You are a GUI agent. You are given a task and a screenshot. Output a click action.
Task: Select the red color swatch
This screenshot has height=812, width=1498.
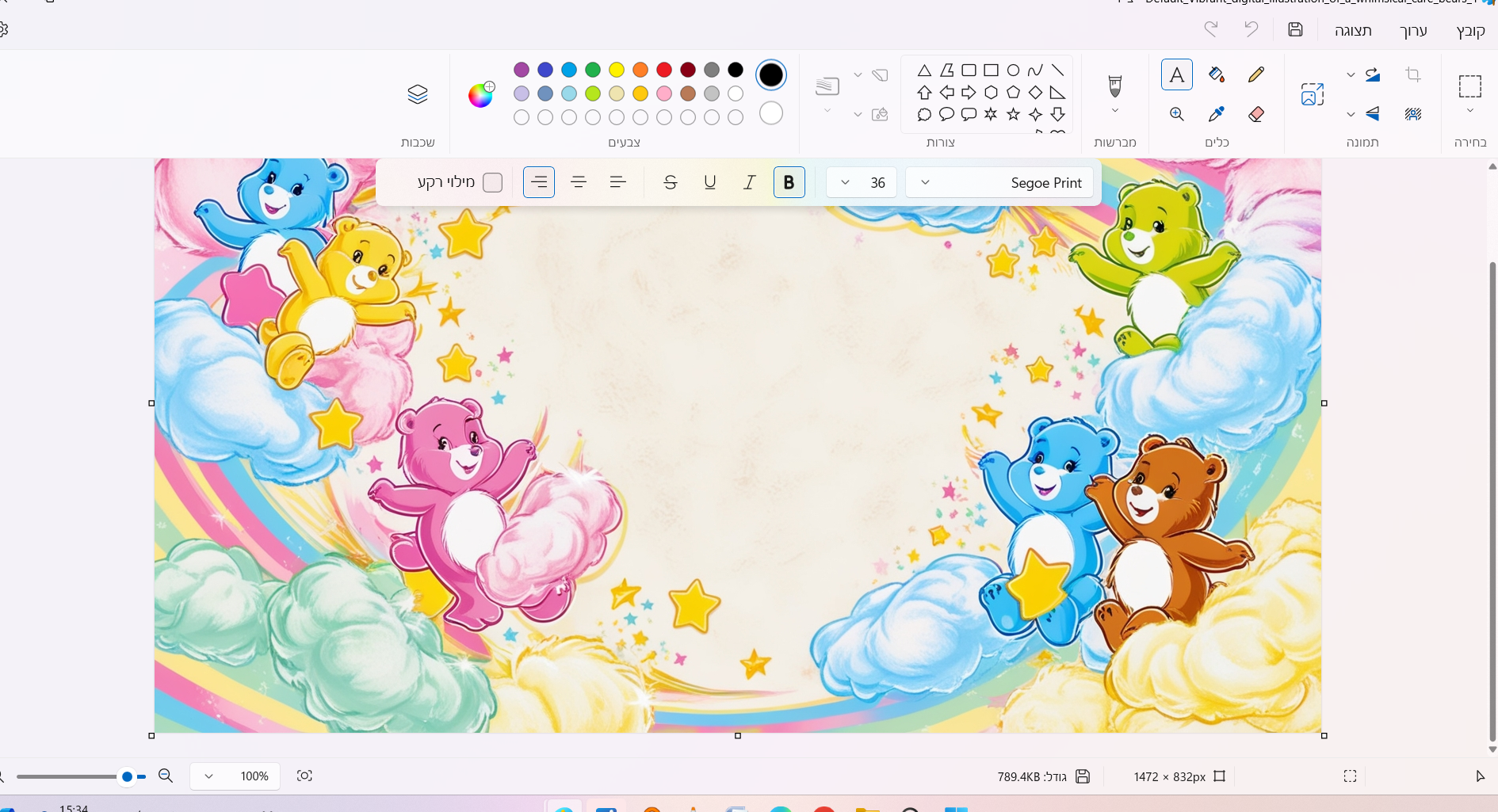[x=664, y=70]
